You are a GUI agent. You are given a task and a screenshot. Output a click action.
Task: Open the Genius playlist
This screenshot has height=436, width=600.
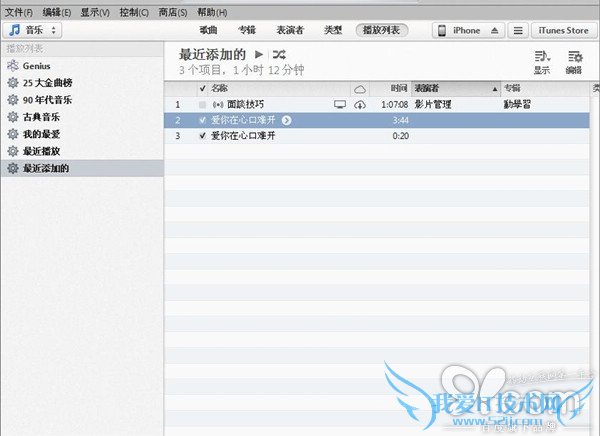pyautogui.click(x=36, y=66)
